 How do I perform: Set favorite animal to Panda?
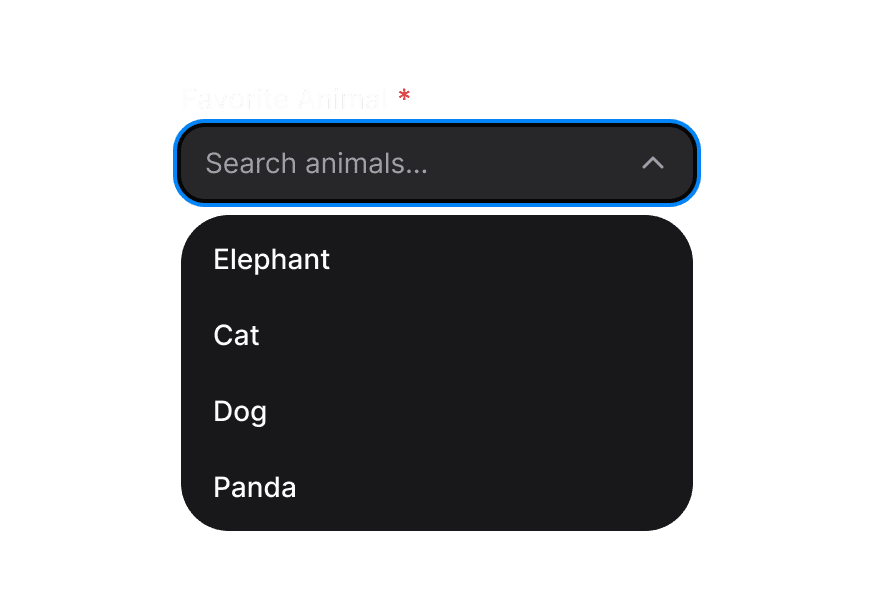[x=255, y=488]
